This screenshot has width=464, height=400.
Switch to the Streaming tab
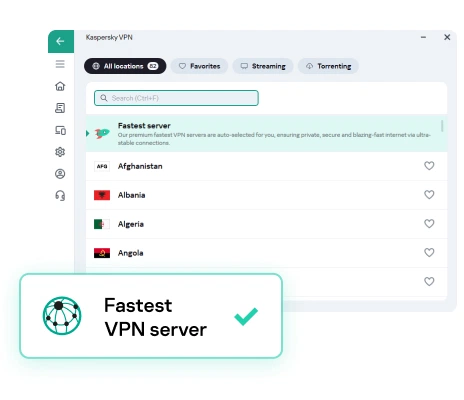pyautogui.click(x=263, y=66)
